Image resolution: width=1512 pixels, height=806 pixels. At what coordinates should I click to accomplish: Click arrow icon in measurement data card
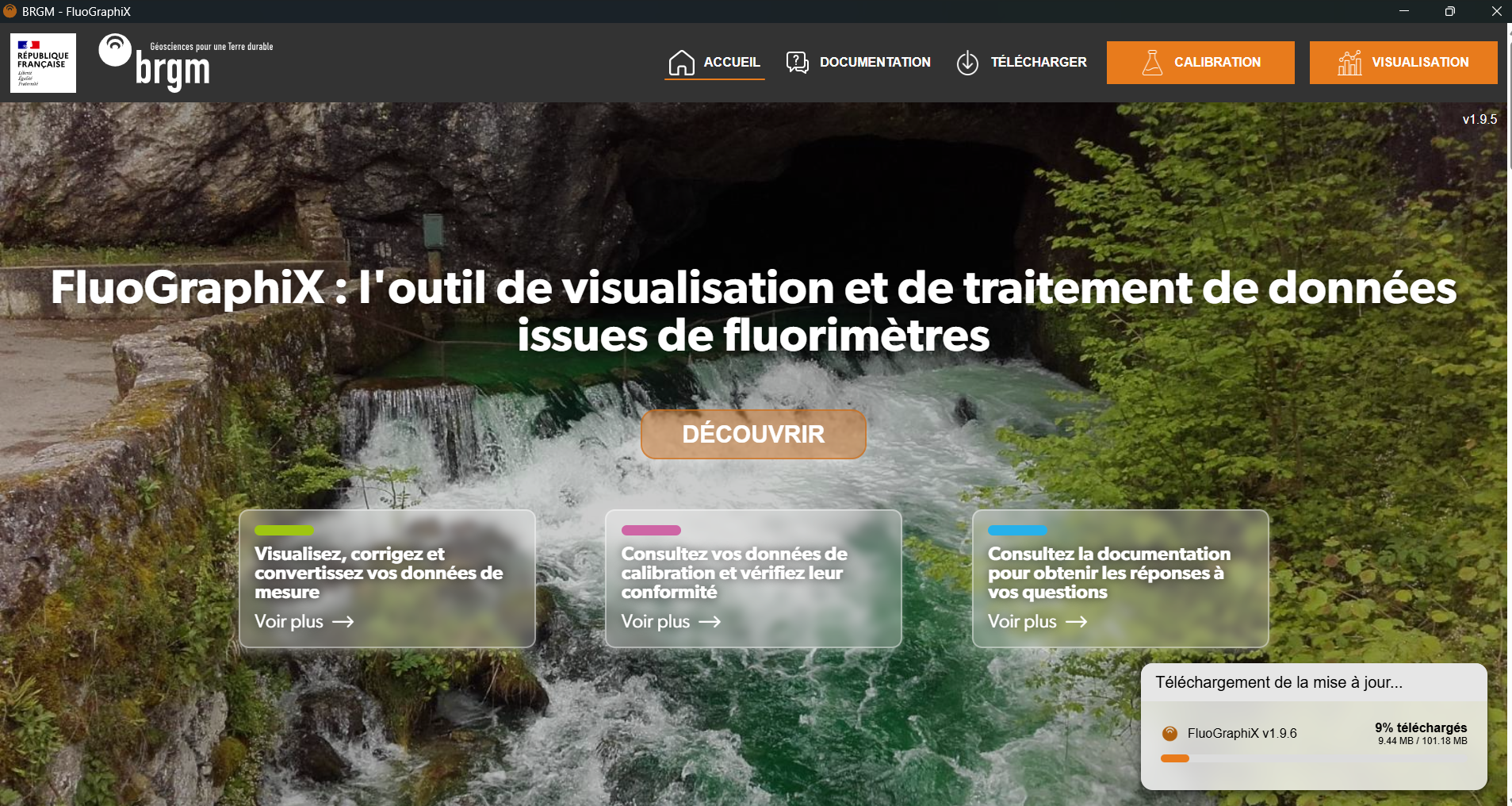(x=343, y=622)
